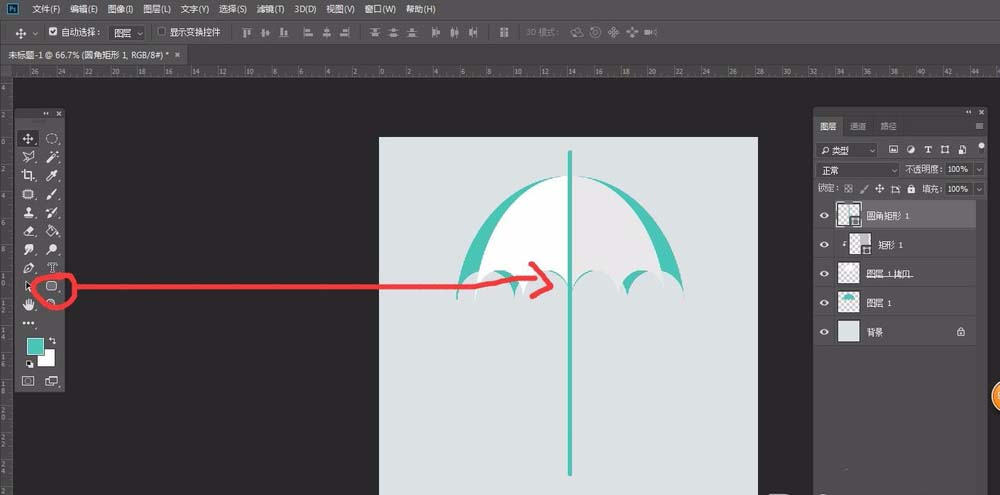Pick the Magic Wand tool
The width and height of the screenshot is (1000, 495).
point(52,157)
